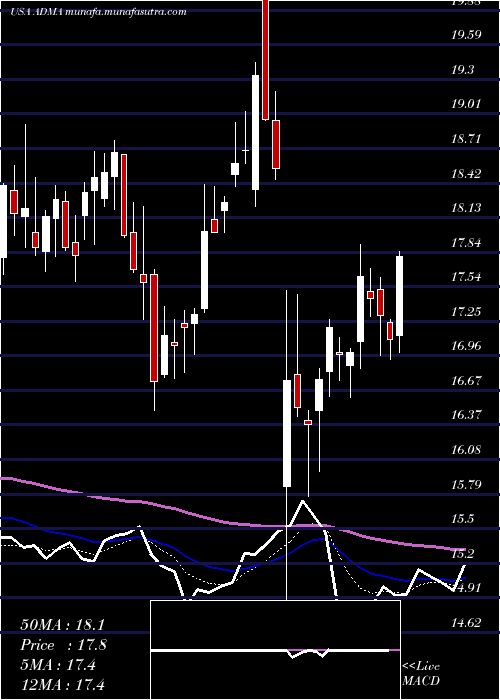Click inside the MACD inset panel

(275, 650)
